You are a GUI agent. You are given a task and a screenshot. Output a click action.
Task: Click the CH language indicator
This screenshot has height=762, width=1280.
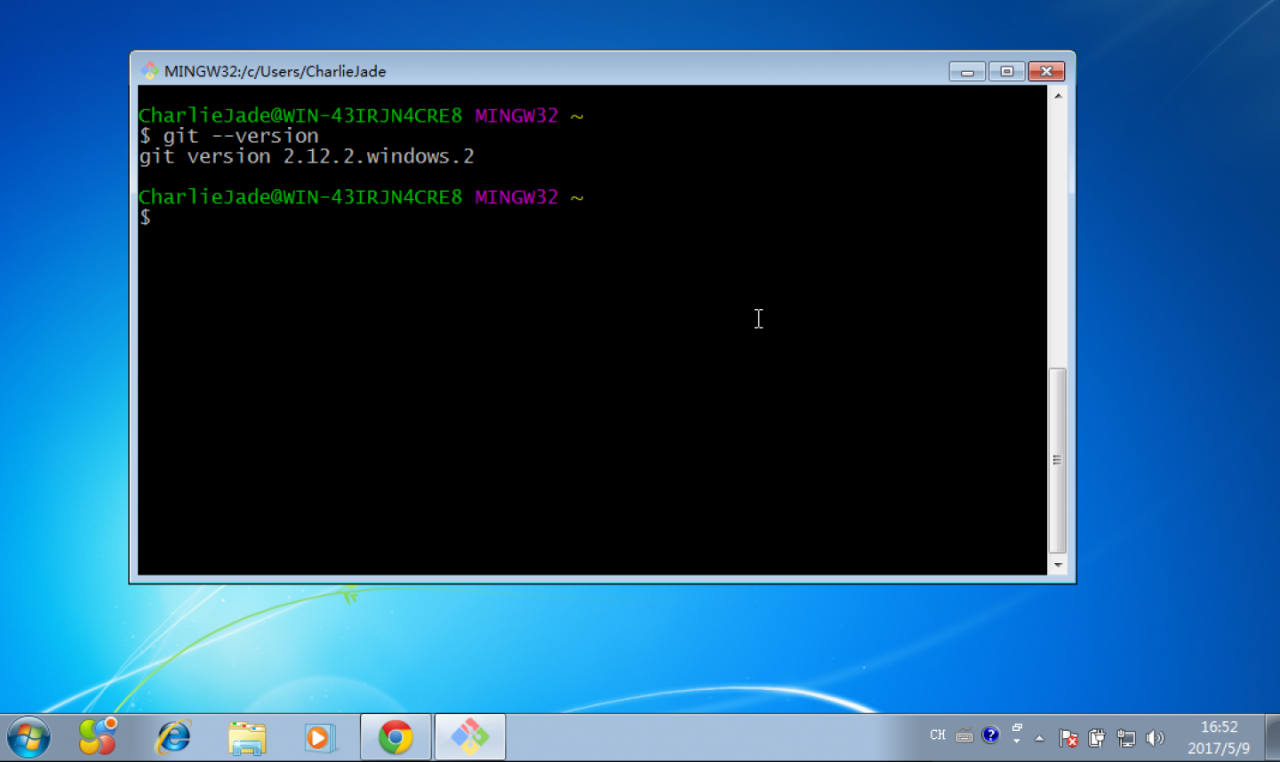pyautogui.click(x=937, y=735)
